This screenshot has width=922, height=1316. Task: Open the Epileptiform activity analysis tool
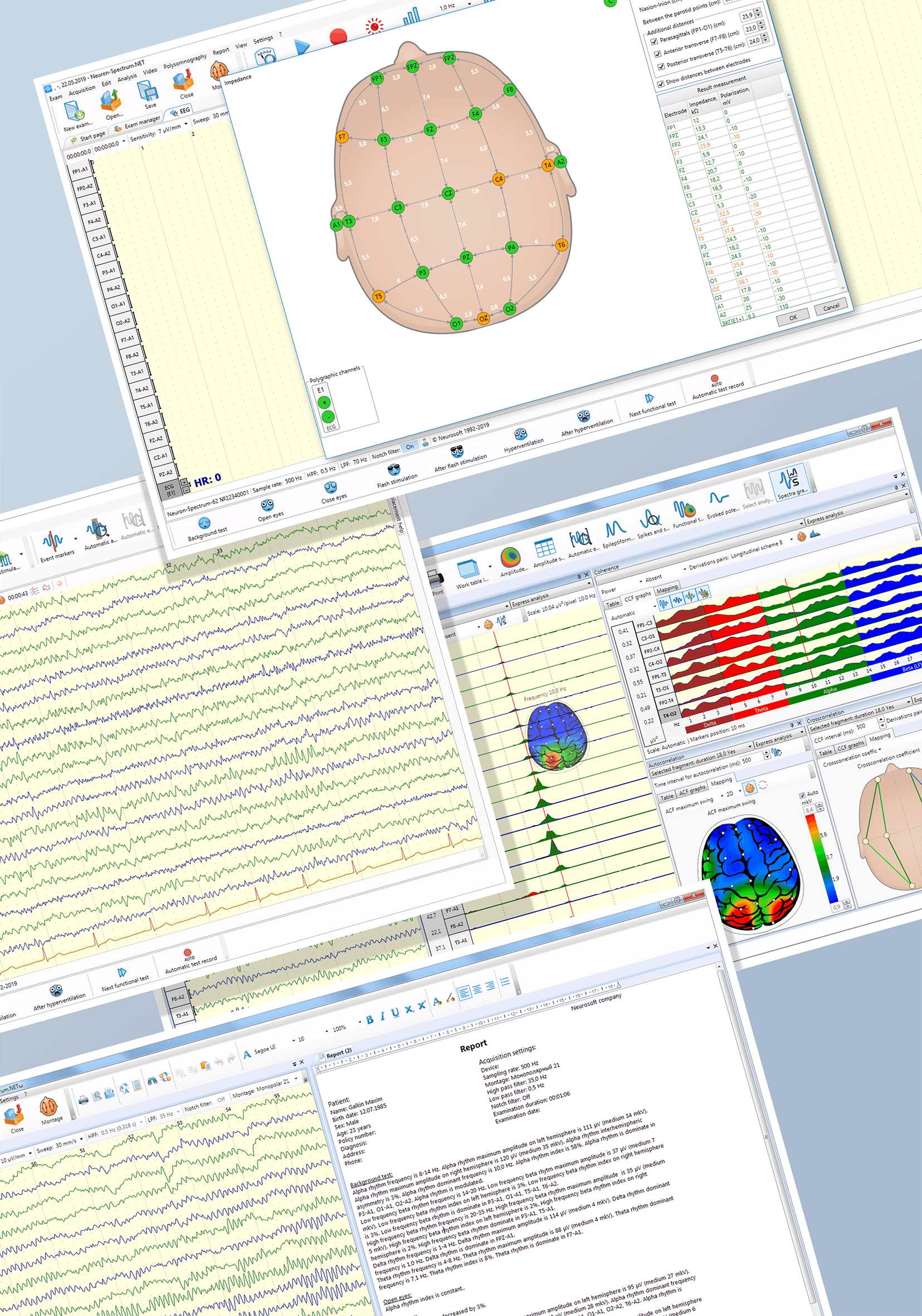point(617,533)
